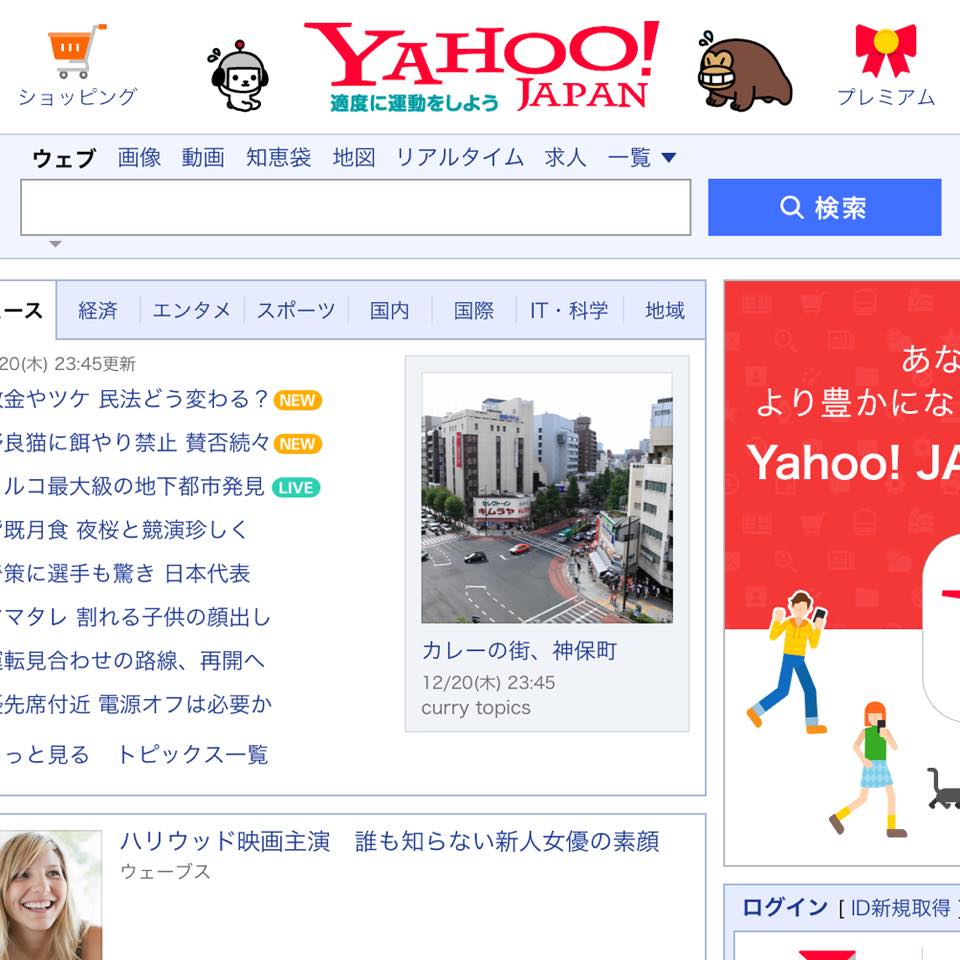960x960 pixels.
Task: Click the Yahoo! Japan logo
Action: pyautogui.click(x=482, y=66)
